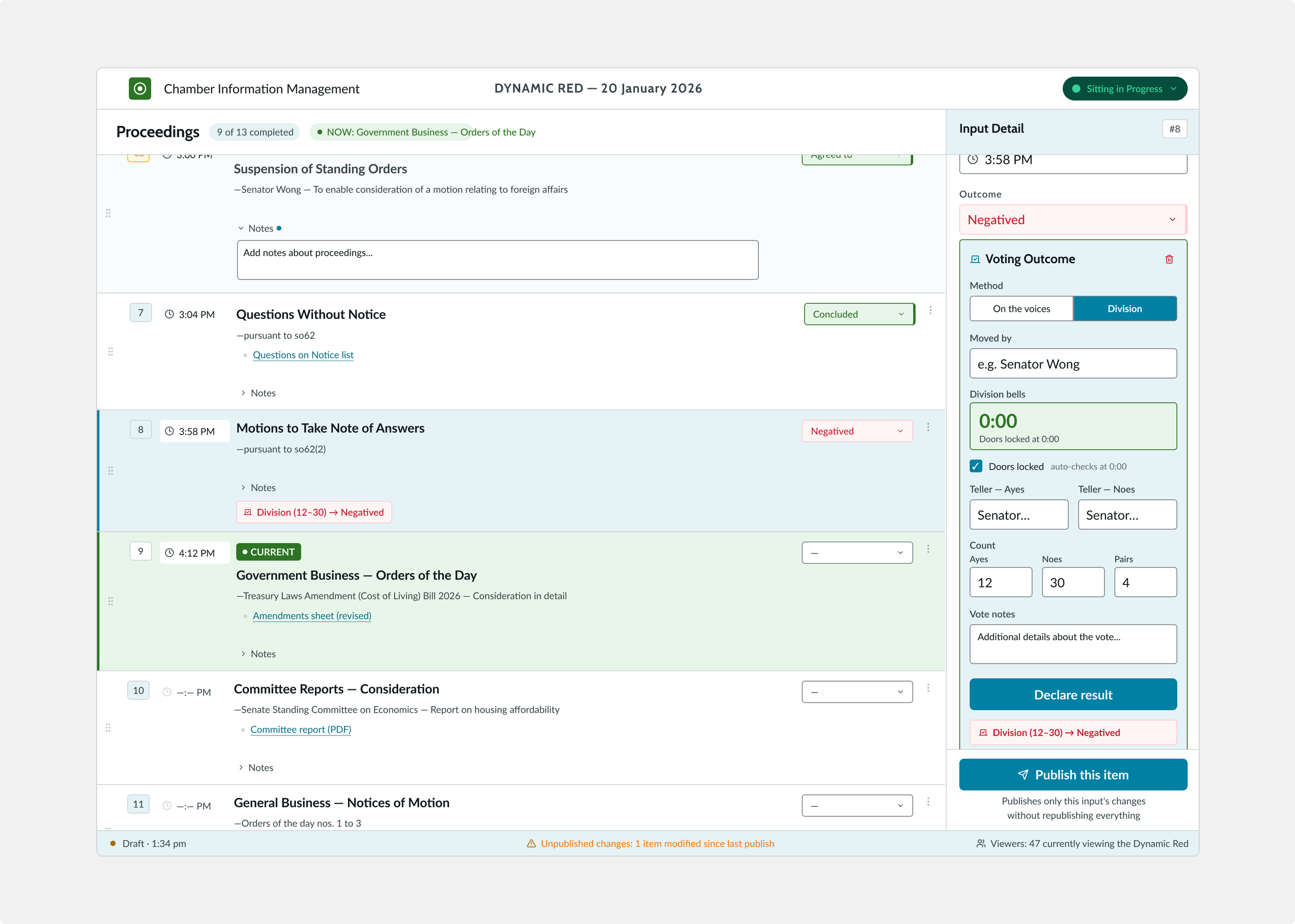The height and width of the screenshot is (924, 1295).
Task: Expand Notes under Questions Without Notice
Action: [x=258, y=393]
